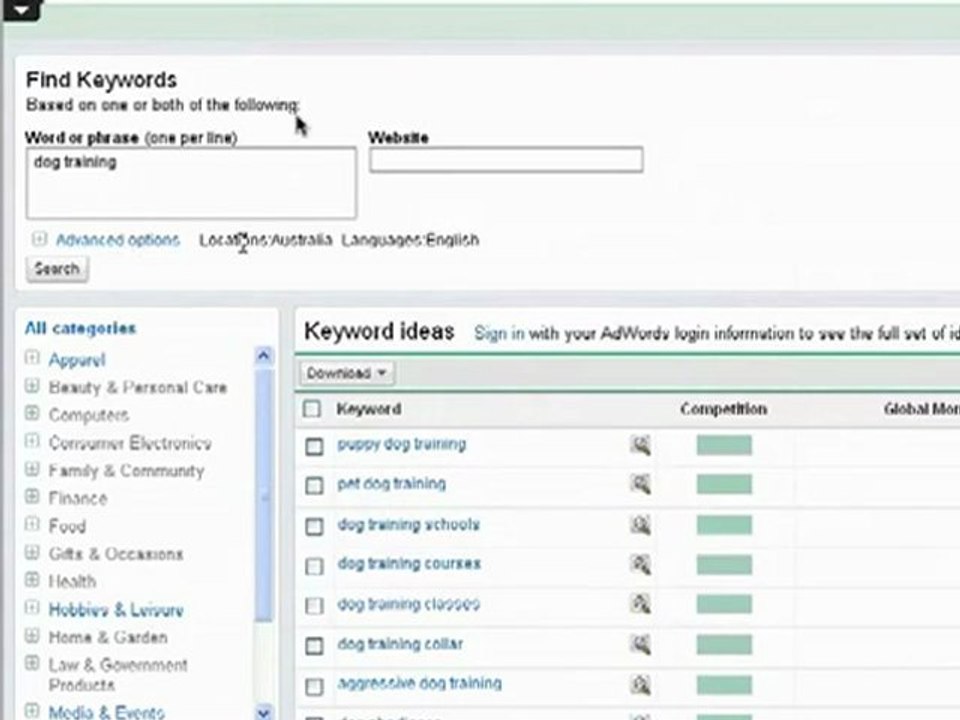Viewport: 960px width, 720px height.
Task: Click magnifier icon beside dog training classes
Action: [640, 604]
